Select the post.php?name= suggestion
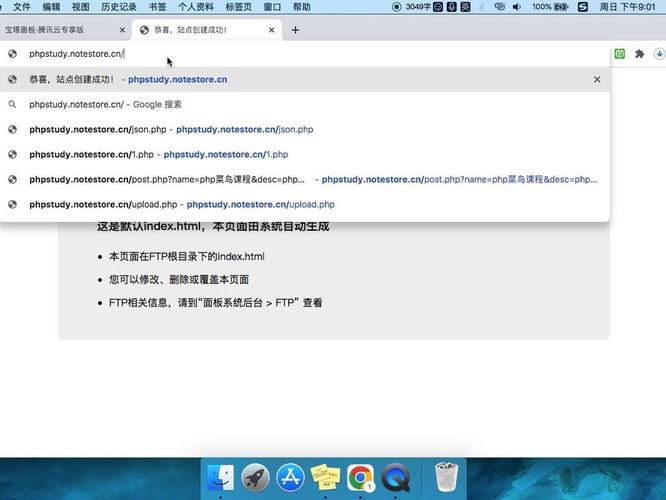This screenshot has width=666, height=500. tap(305, 180)
